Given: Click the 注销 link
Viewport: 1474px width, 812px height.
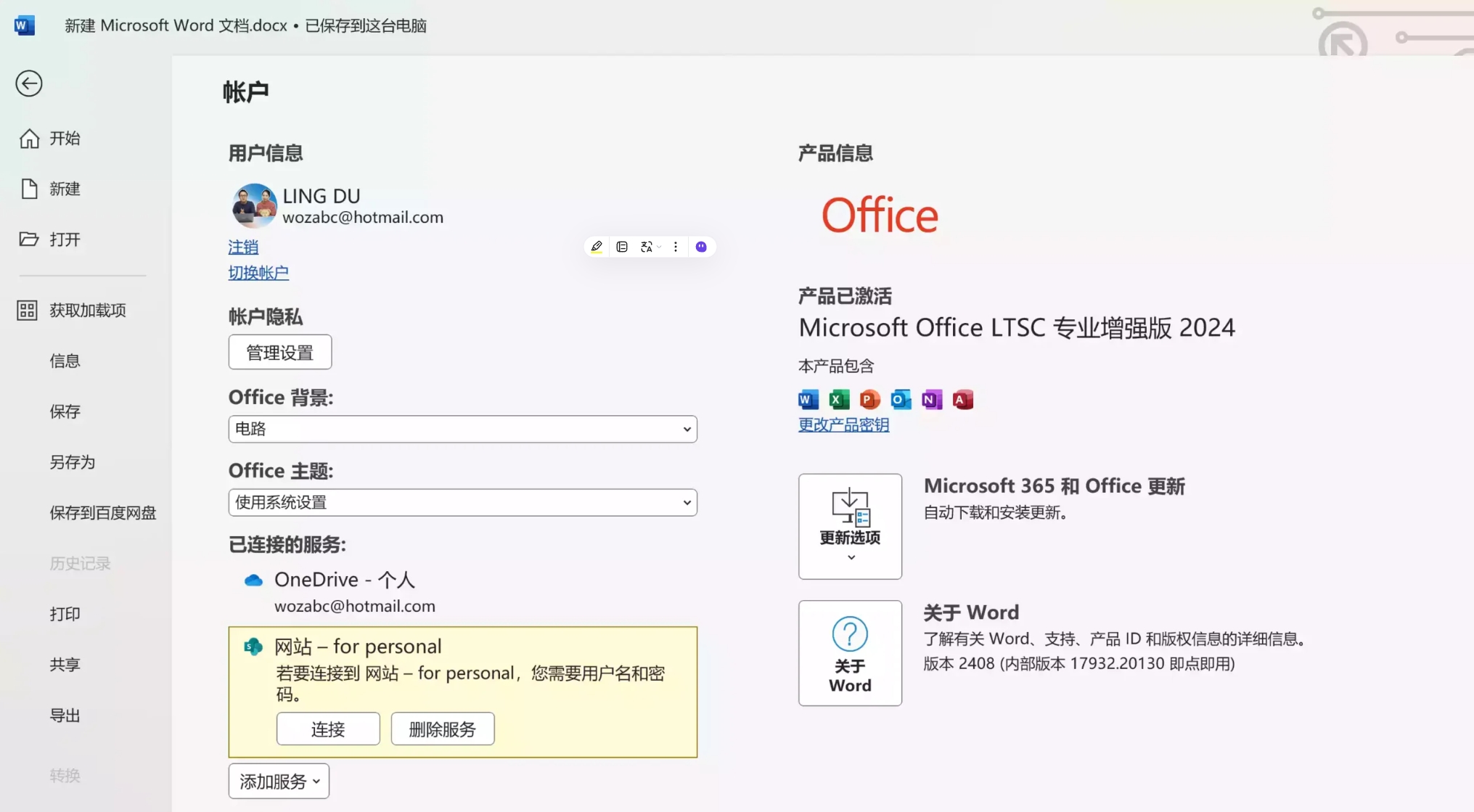Looking at the screenshot, I should pos(243,247).
